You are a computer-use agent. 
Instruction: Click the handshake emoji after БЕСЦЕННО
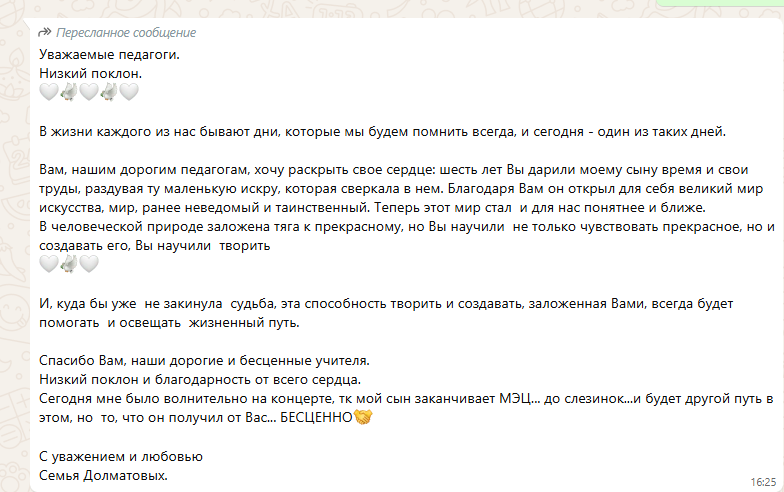[363, 417]
